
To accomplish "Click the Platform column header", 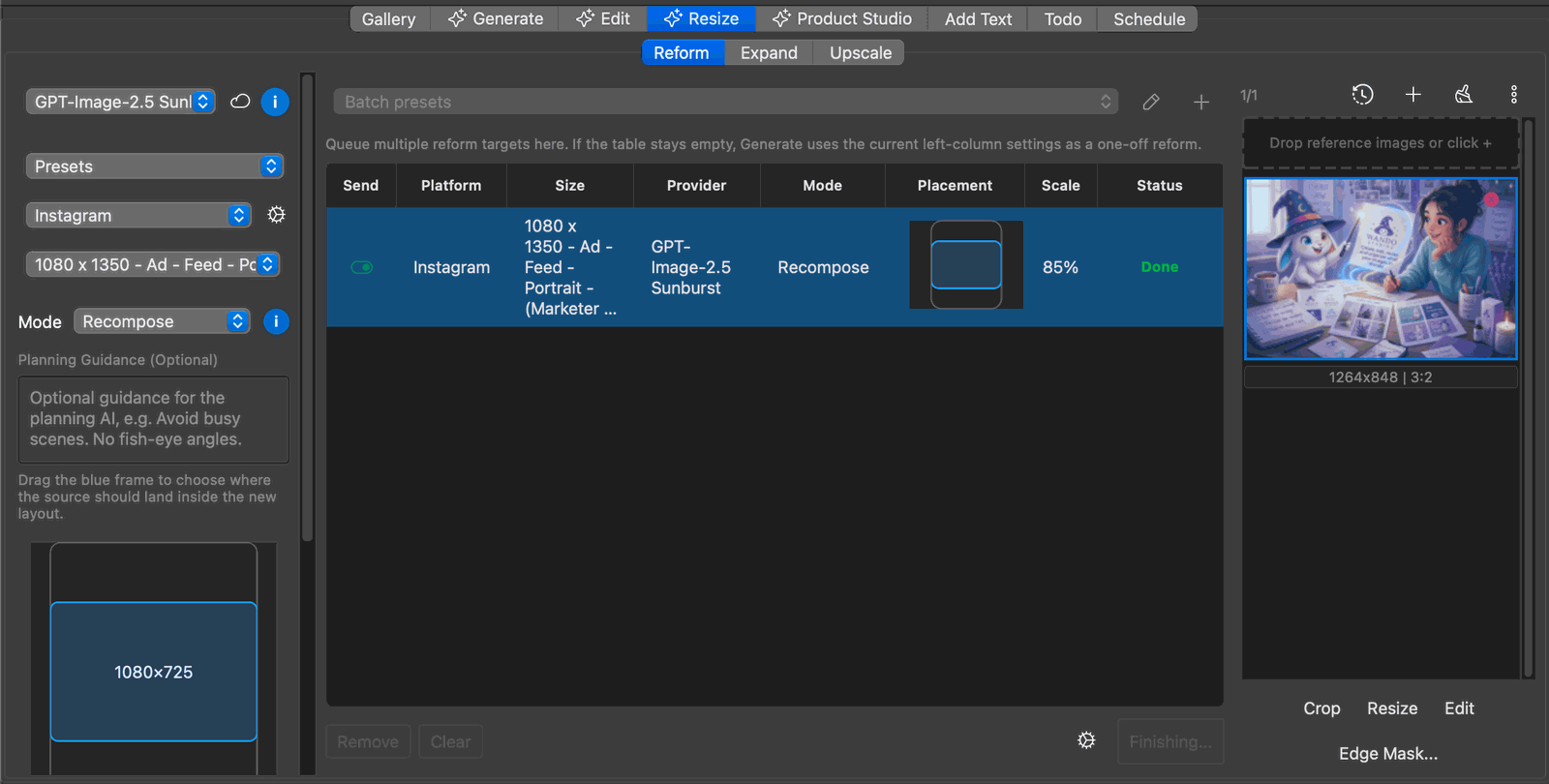I will (451, 186).
